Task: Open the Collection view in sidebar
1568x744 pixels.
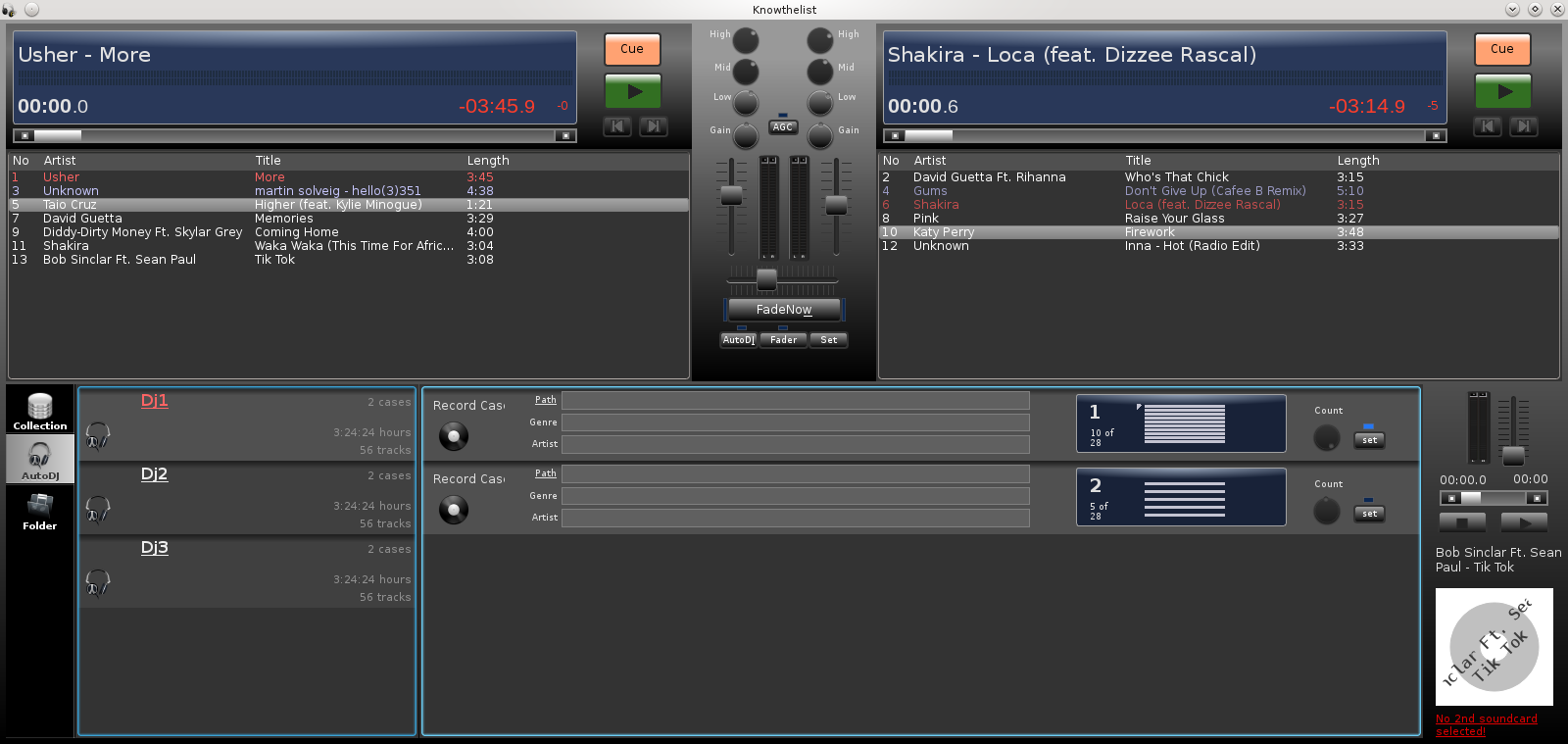Action: [x=40, y=410]
